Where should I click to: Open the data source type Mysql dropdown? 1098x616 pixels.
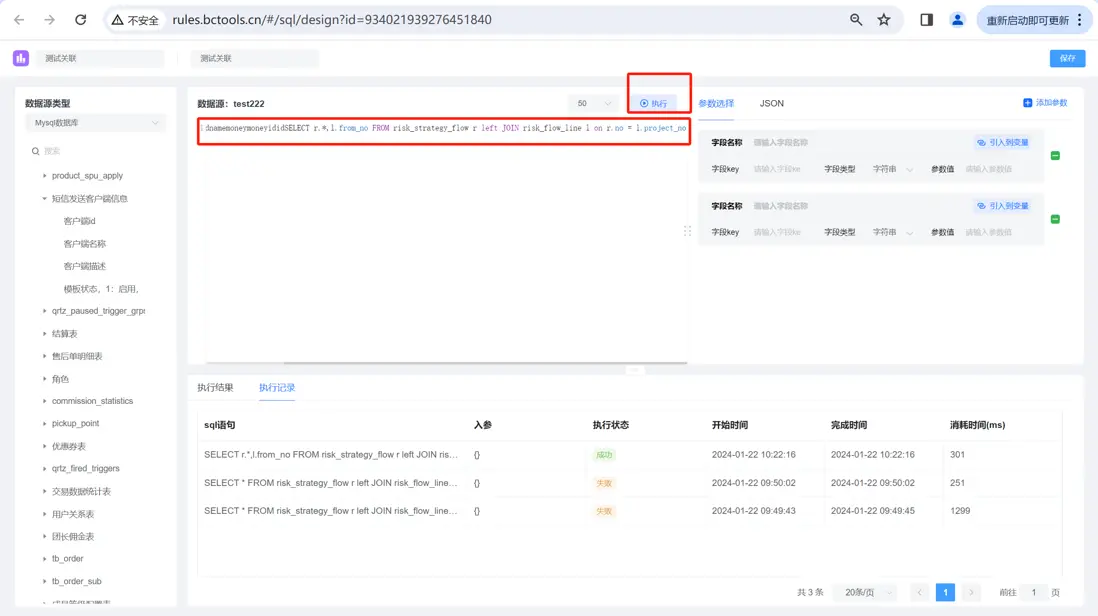tap(96, 122)
